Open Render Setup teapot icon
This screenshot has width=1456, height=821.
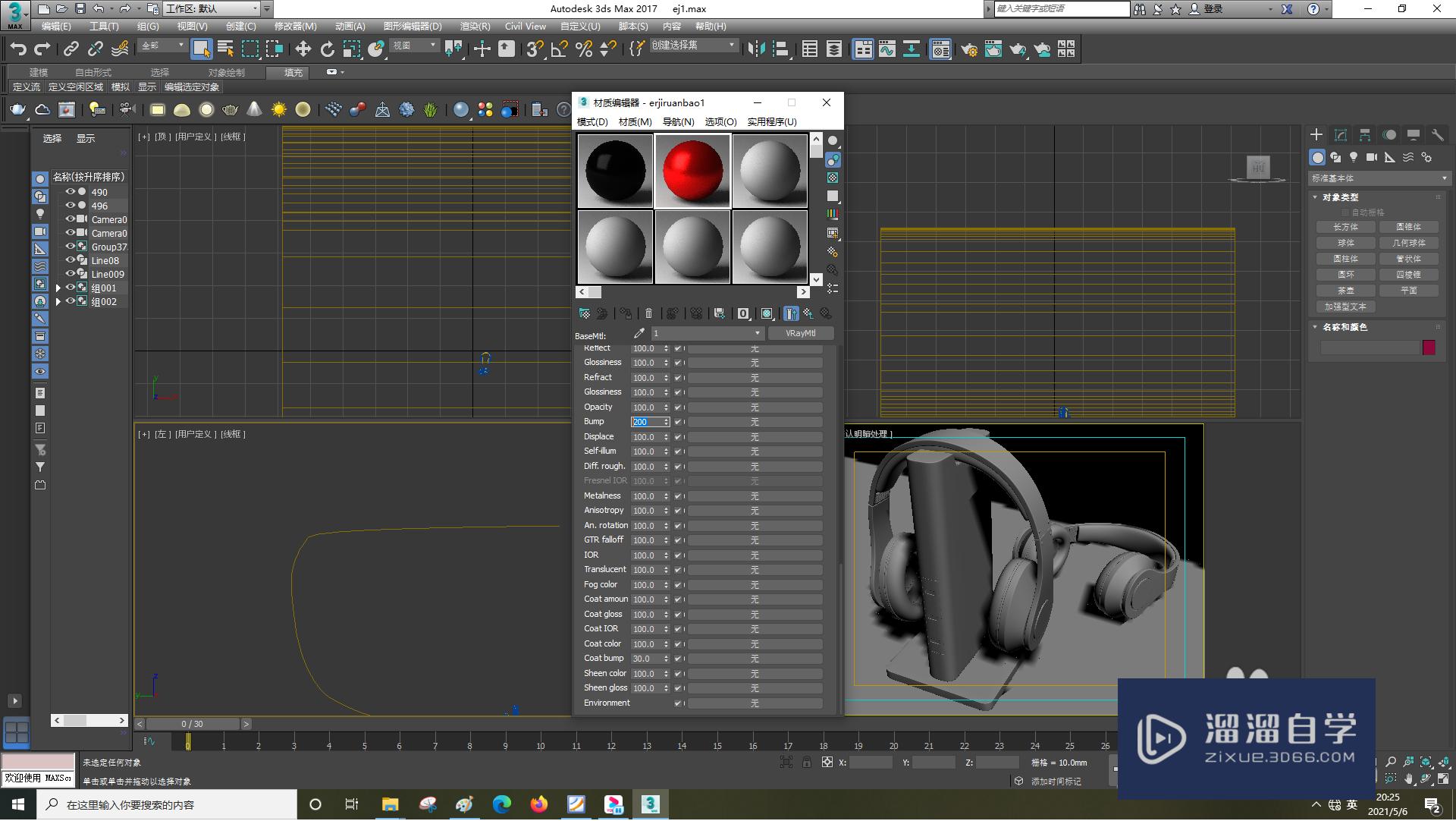point(968,49)
